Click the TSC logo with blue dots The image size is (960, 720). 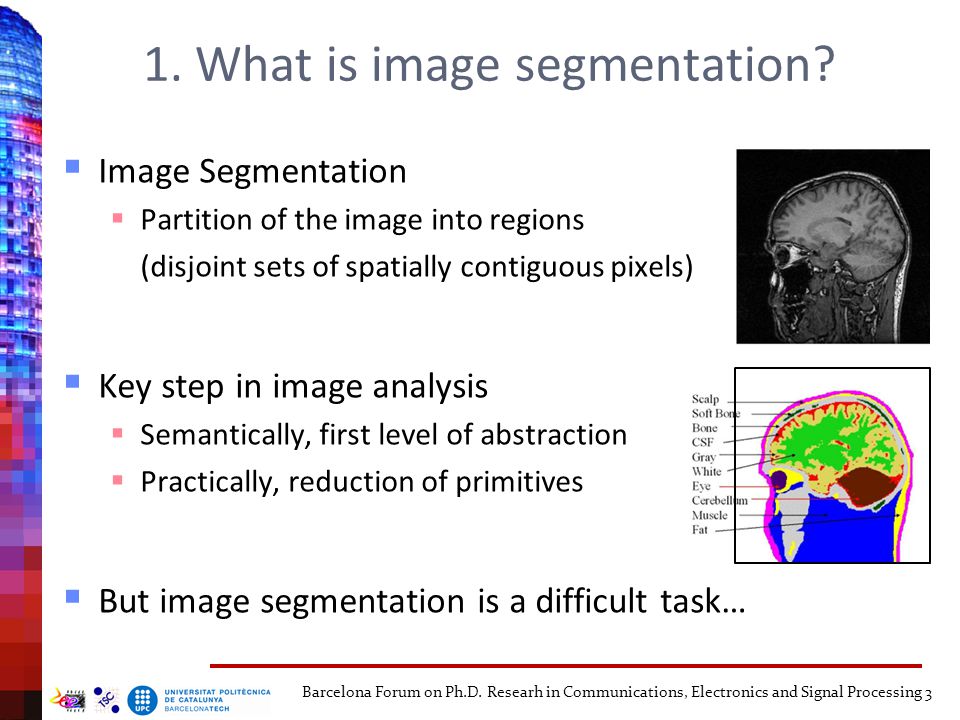click(107, 699)
